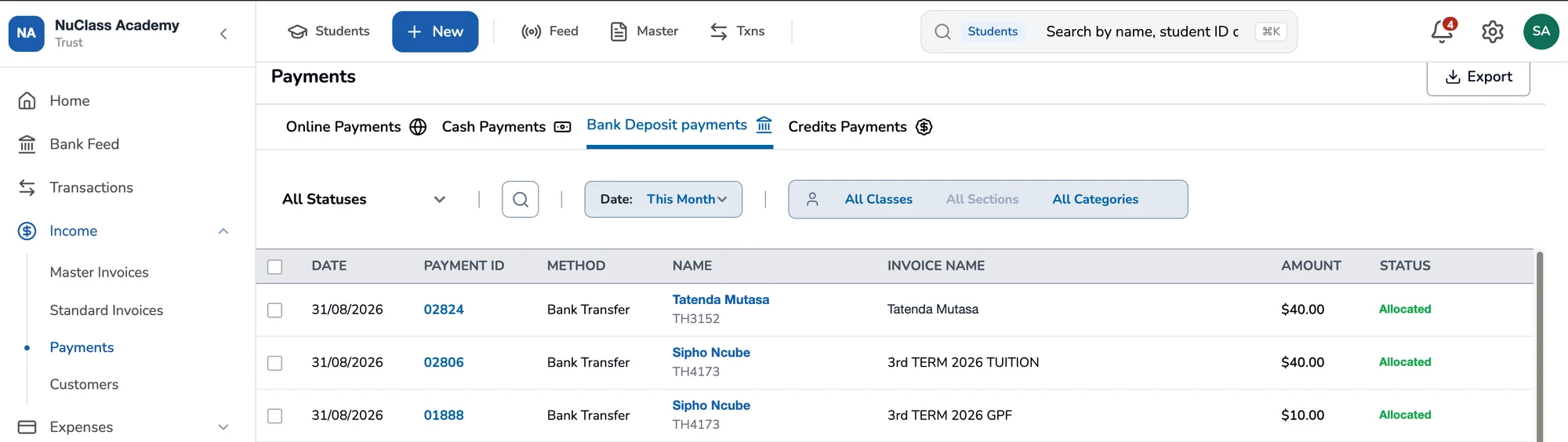
Task: Click the bank icon on Bank Deposit payments
Action: [x=764, y=125]
